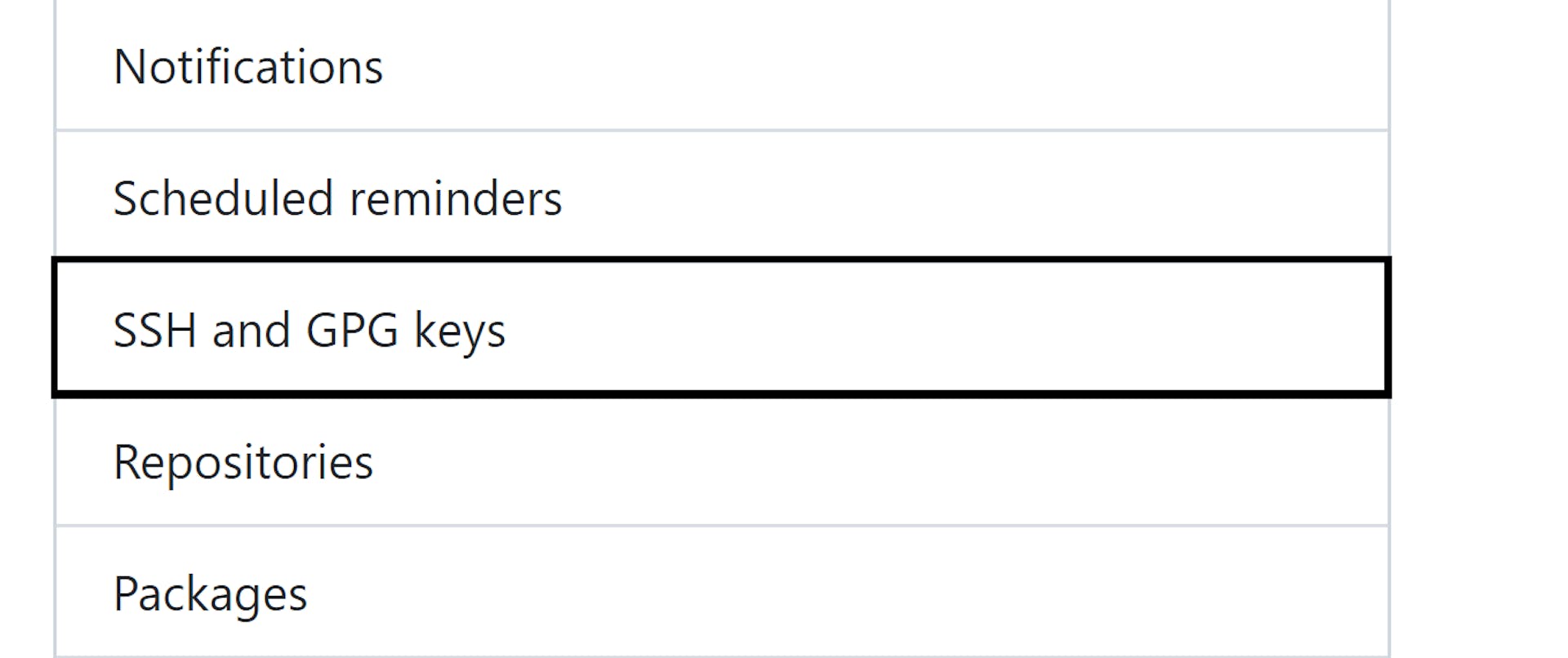Navigate to Scheduled reminders
This screenshot has height=658, width=1568.
(337, 198)
